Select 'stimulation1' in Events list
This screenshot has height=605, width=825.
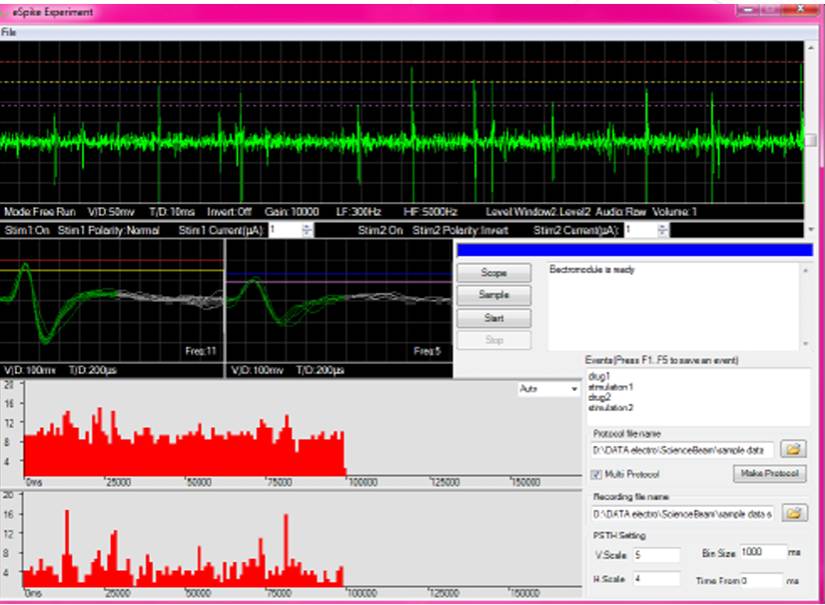pos(610,387)
